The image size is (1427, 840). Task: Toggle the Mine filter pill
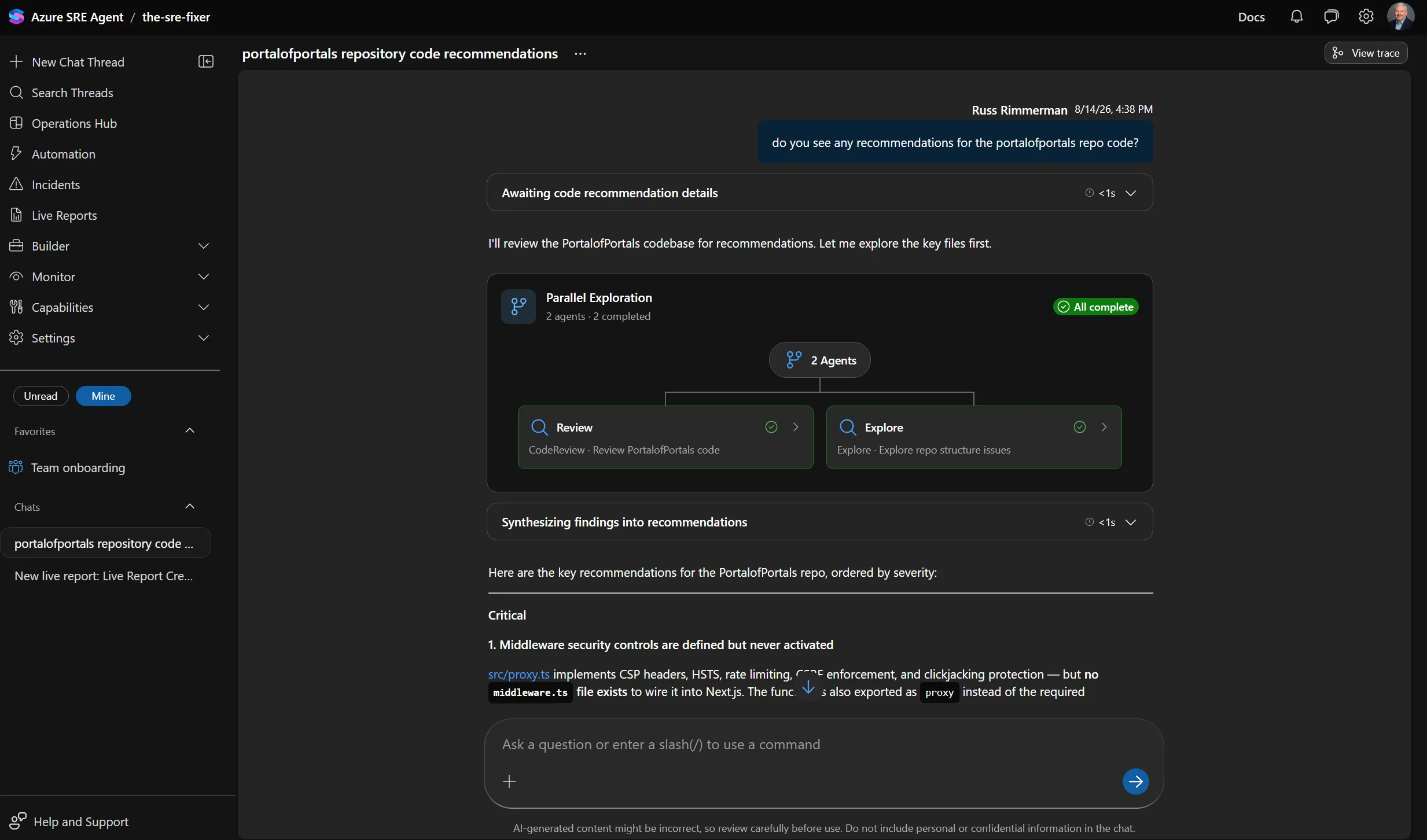[103, 396]
